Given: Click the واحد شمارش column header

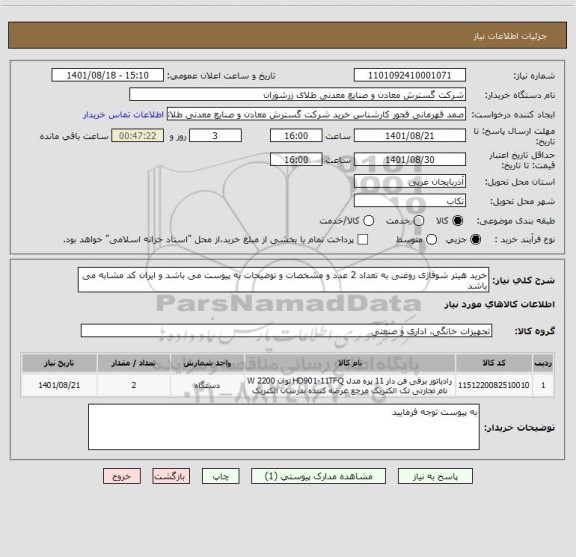Looking at the screenshot, I should pos(207,363).
